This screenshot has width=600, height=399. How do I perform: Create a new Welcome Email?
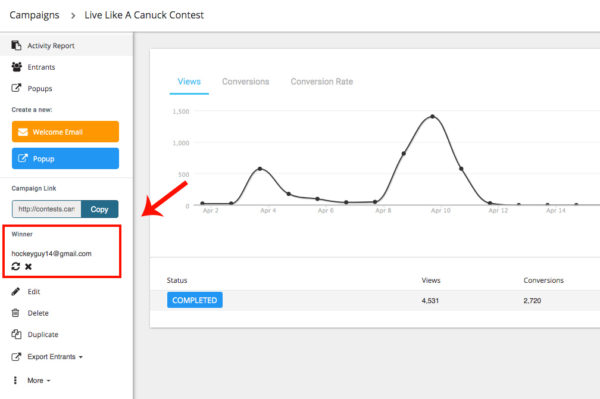(65, 132)
